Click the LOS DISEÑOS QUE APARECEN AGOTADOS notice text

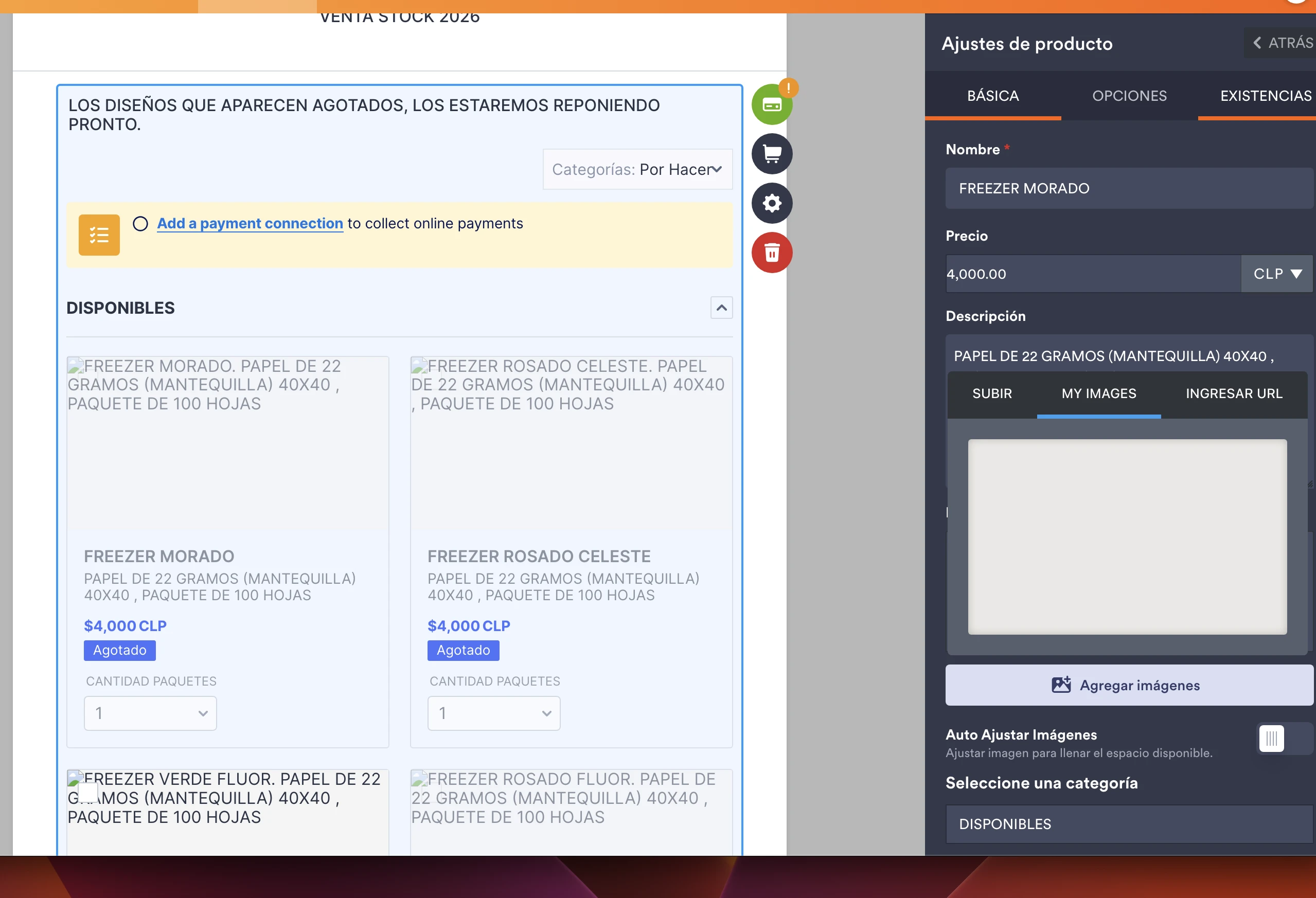pyautogui.click(x=364, y=114)
